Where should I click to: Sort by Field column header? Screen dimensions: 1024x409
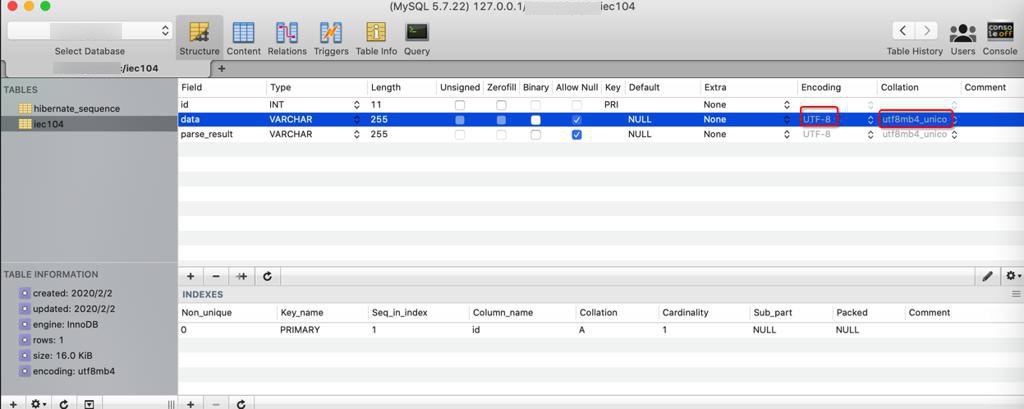[x=222, y=87]
